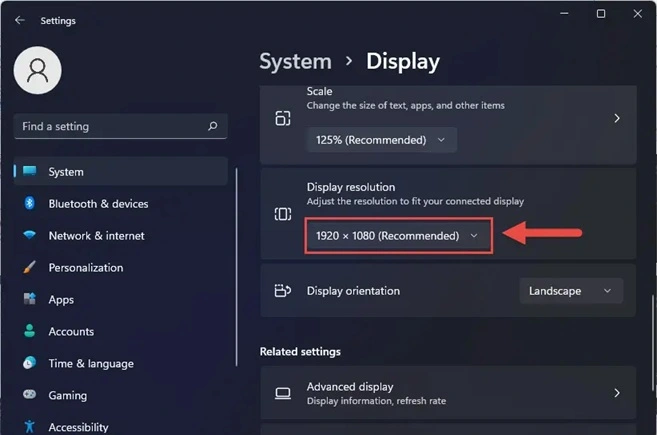Close the Settings window
This screenshot has height=435, width=657.
[x=637, y=14]
